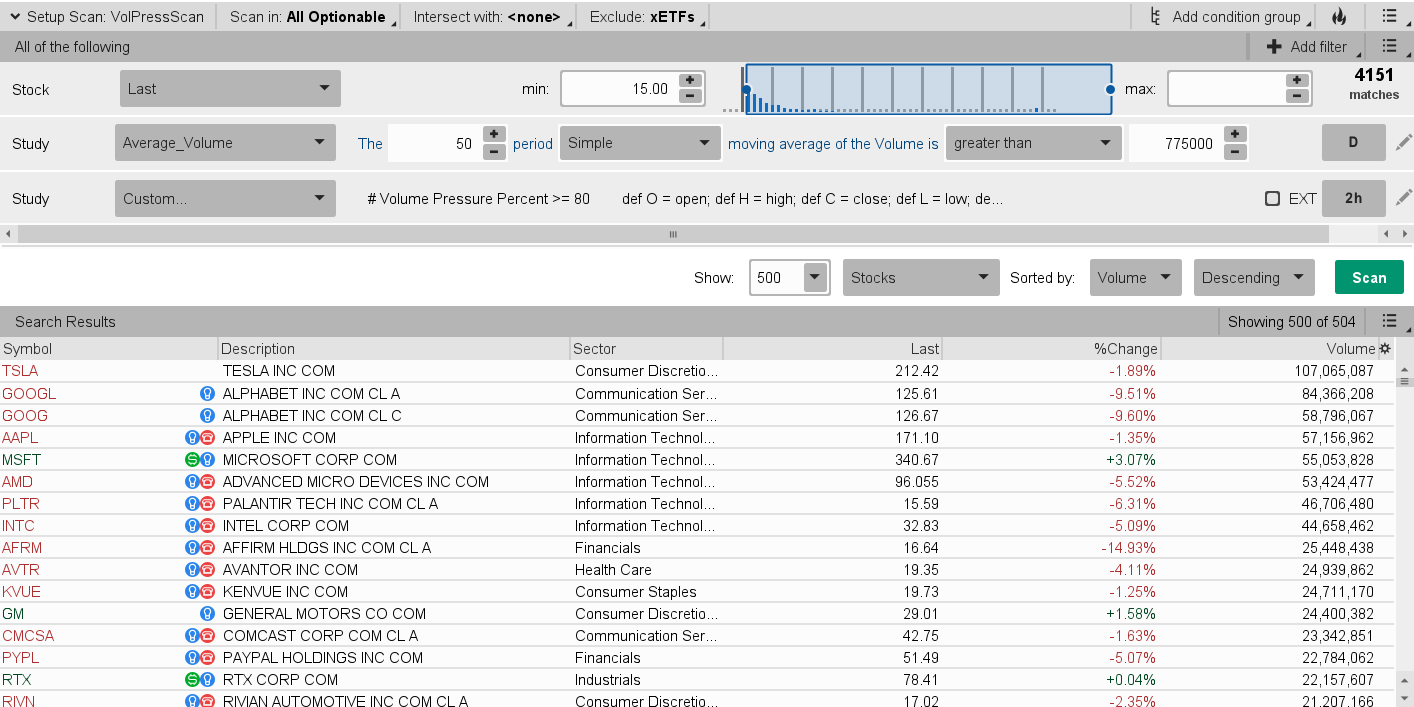Open the Simple moving average type dropdown
The height and width of the screenshot is (707, 1414).
click(640, 143)
